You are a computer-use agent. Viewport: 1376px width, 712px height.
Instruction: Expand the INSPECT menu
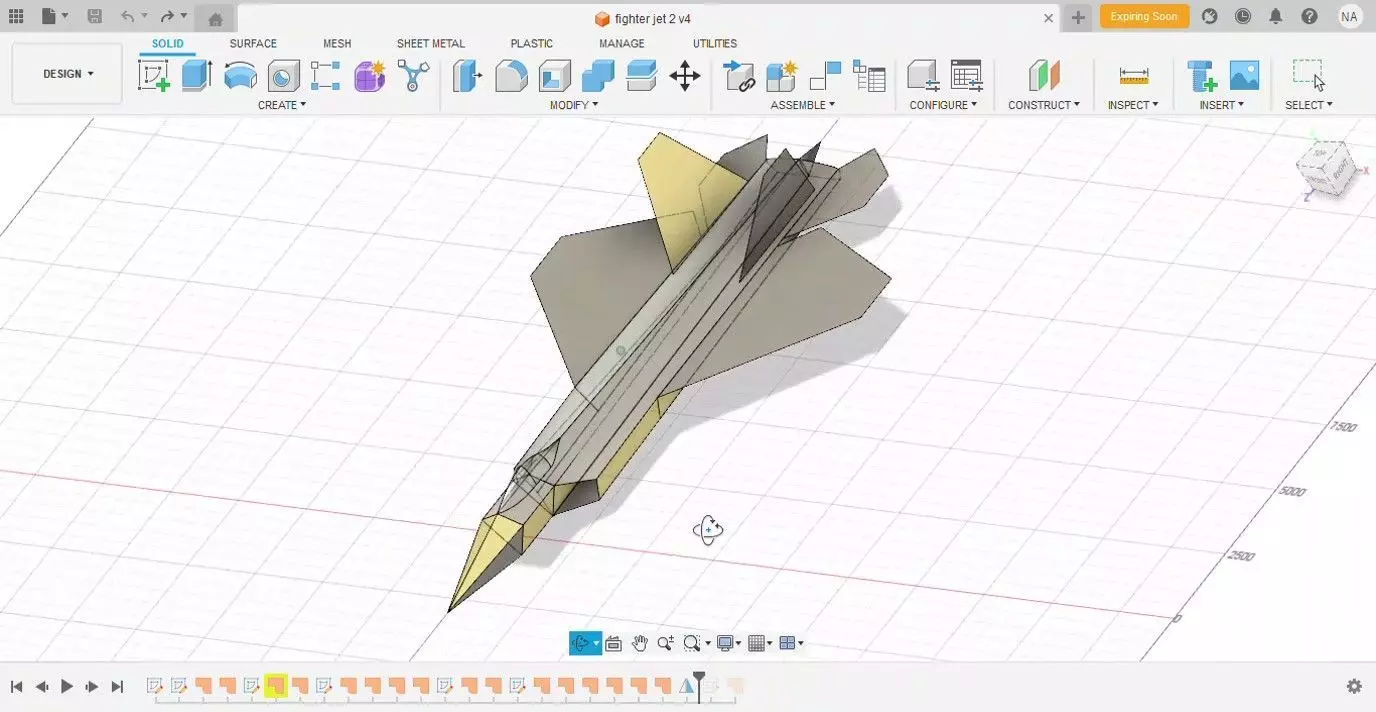1133,105
